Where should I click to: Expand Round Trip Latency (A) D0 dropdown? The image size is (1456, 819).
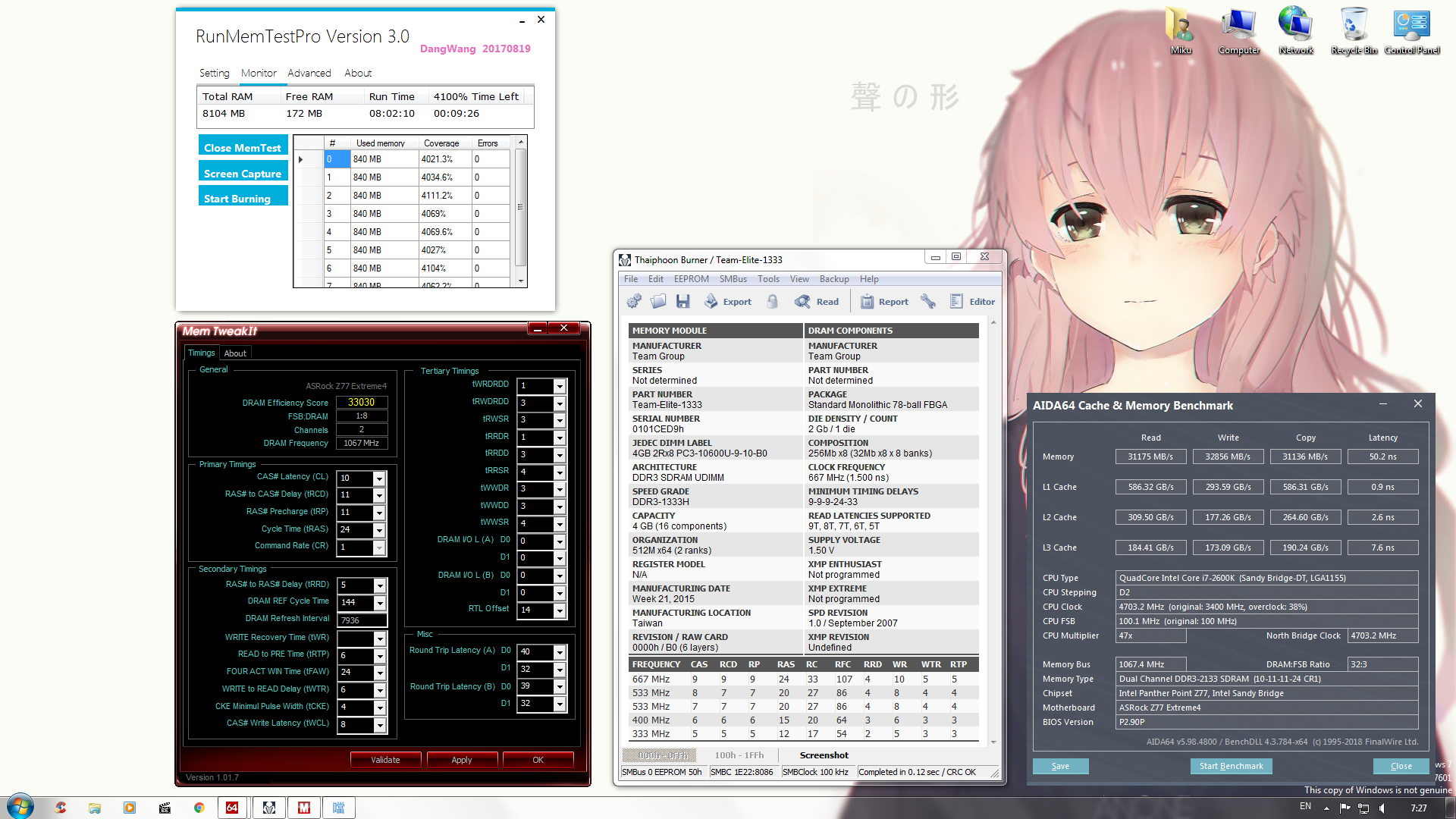(560, 652)
